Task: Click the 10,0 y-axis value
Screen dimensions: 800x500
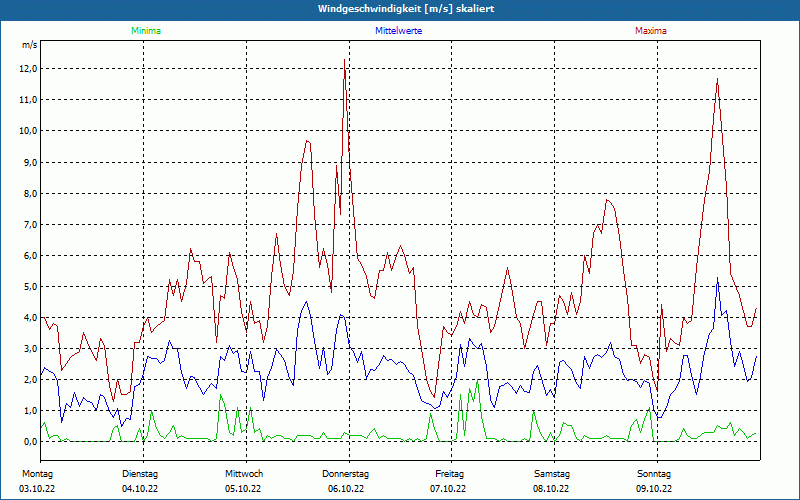Action: 29,131
